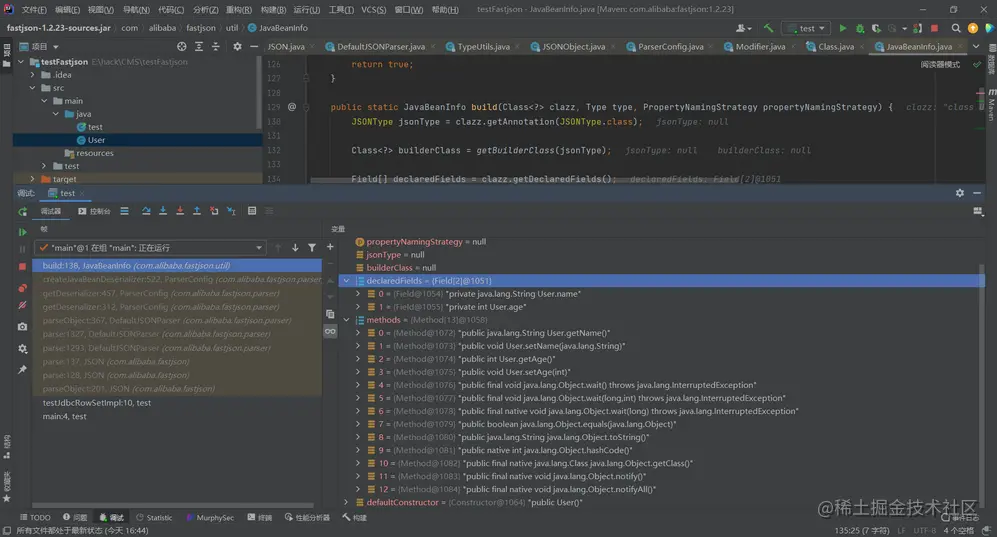Click Expand All icon in the Project panel

click(199, 46)
